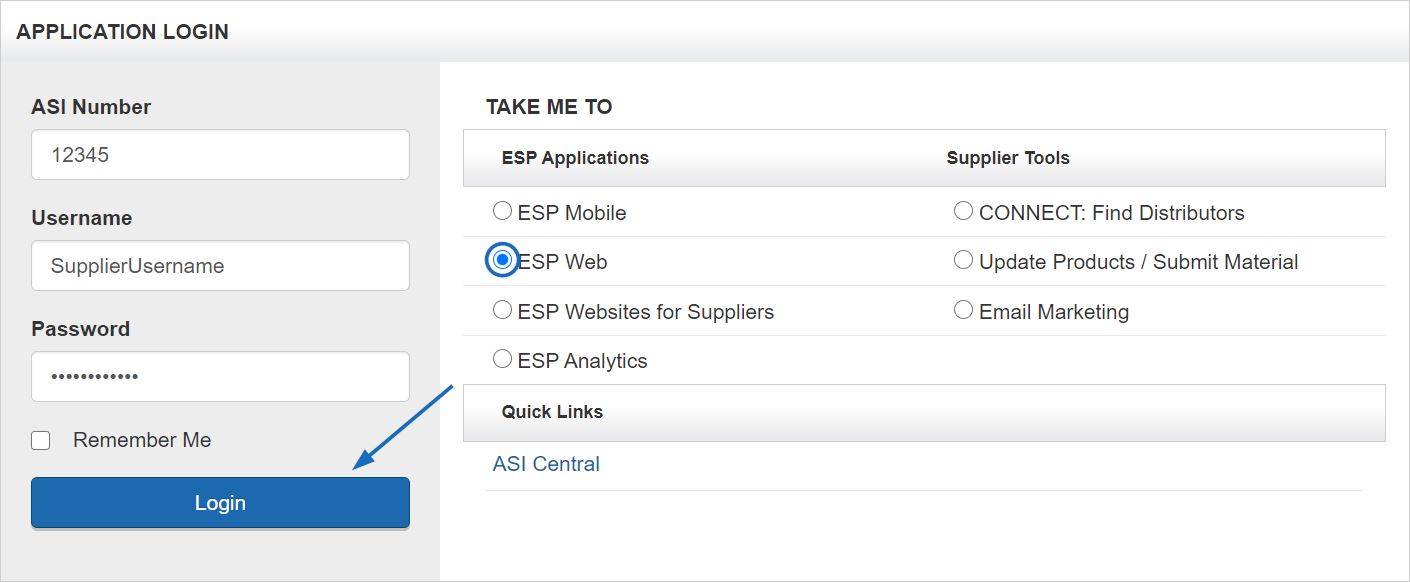This screenshot has height=582, width=1410.
Task: Select ESP Mobile application
Action: 502,210
